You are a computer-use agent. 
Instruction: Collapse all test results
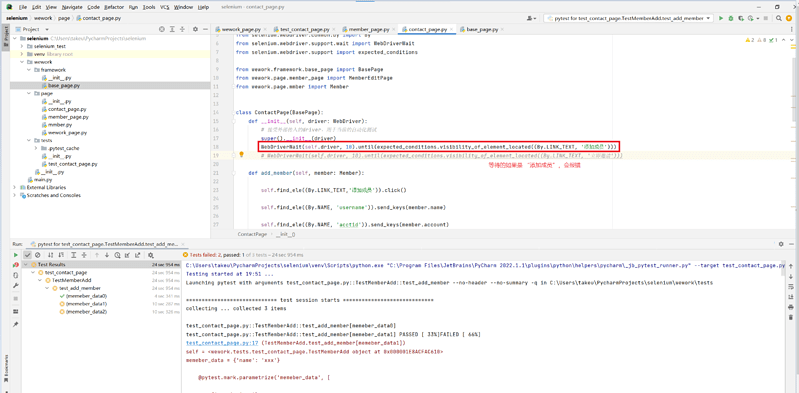pos(84,255)
